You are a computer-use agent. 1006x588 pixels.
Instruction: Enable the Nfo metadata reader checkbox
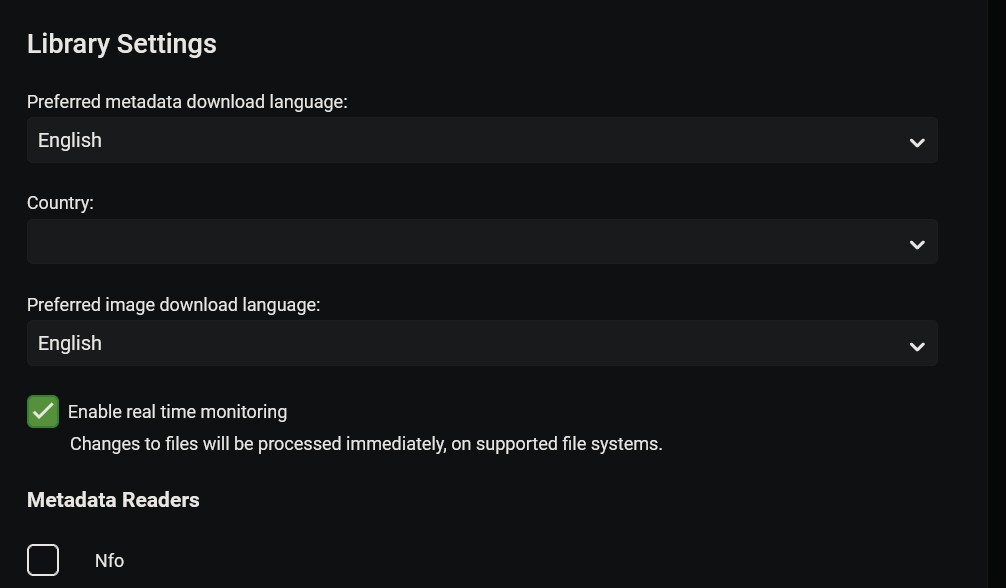43,560
